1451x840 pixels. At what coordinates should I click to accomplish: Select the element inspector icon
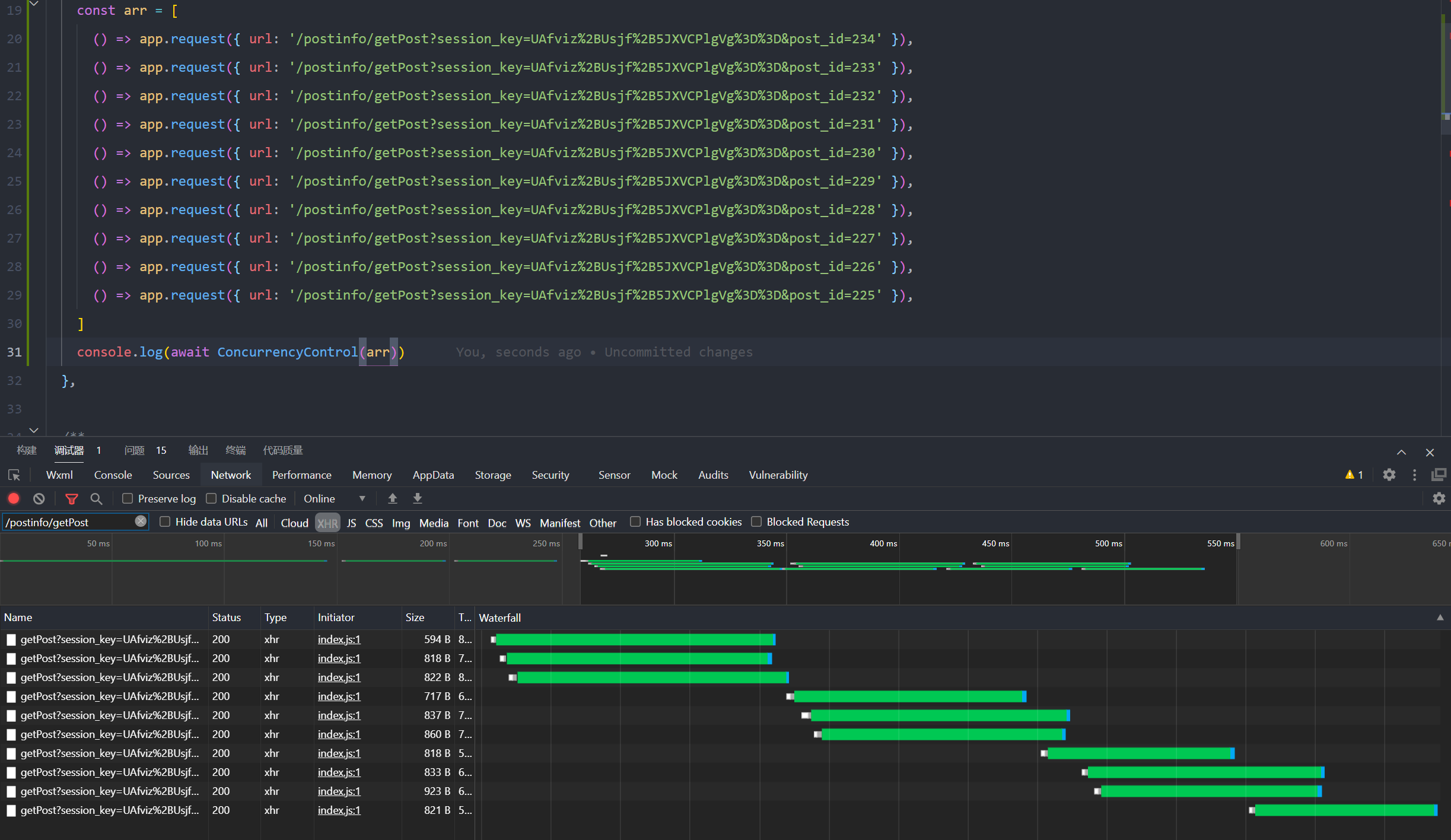pos(14,475)
